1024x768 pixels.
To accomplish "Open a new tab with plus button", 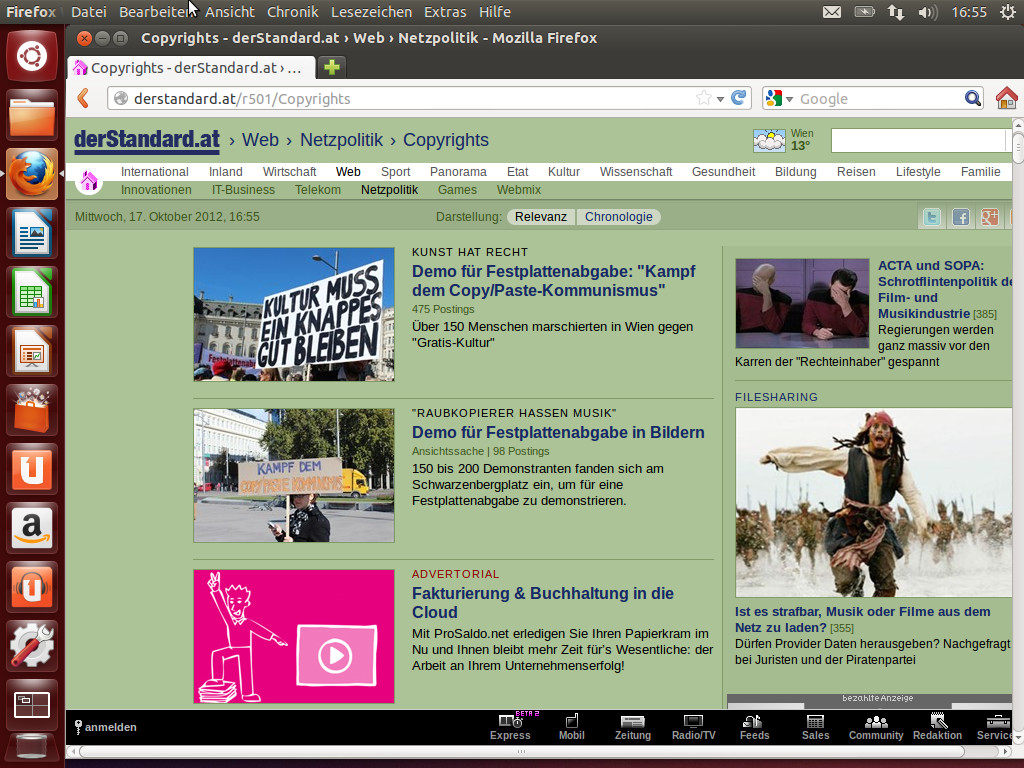I will 332,67.
